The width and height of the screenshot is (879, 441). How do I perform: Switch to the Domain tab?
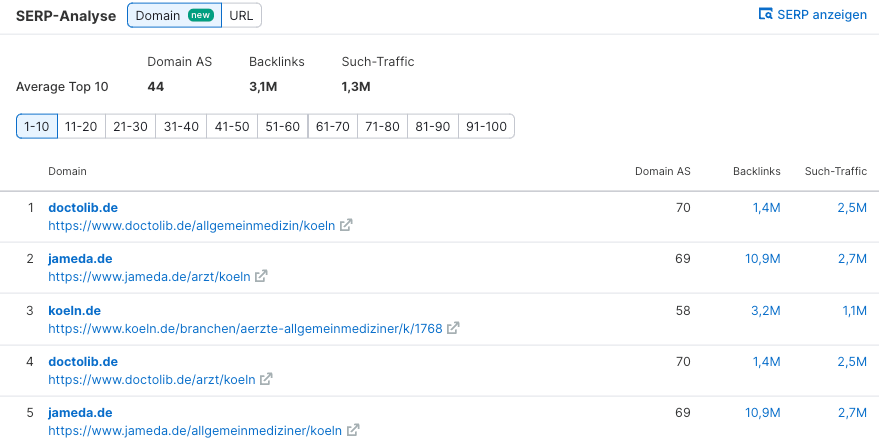tap(174, 15)
